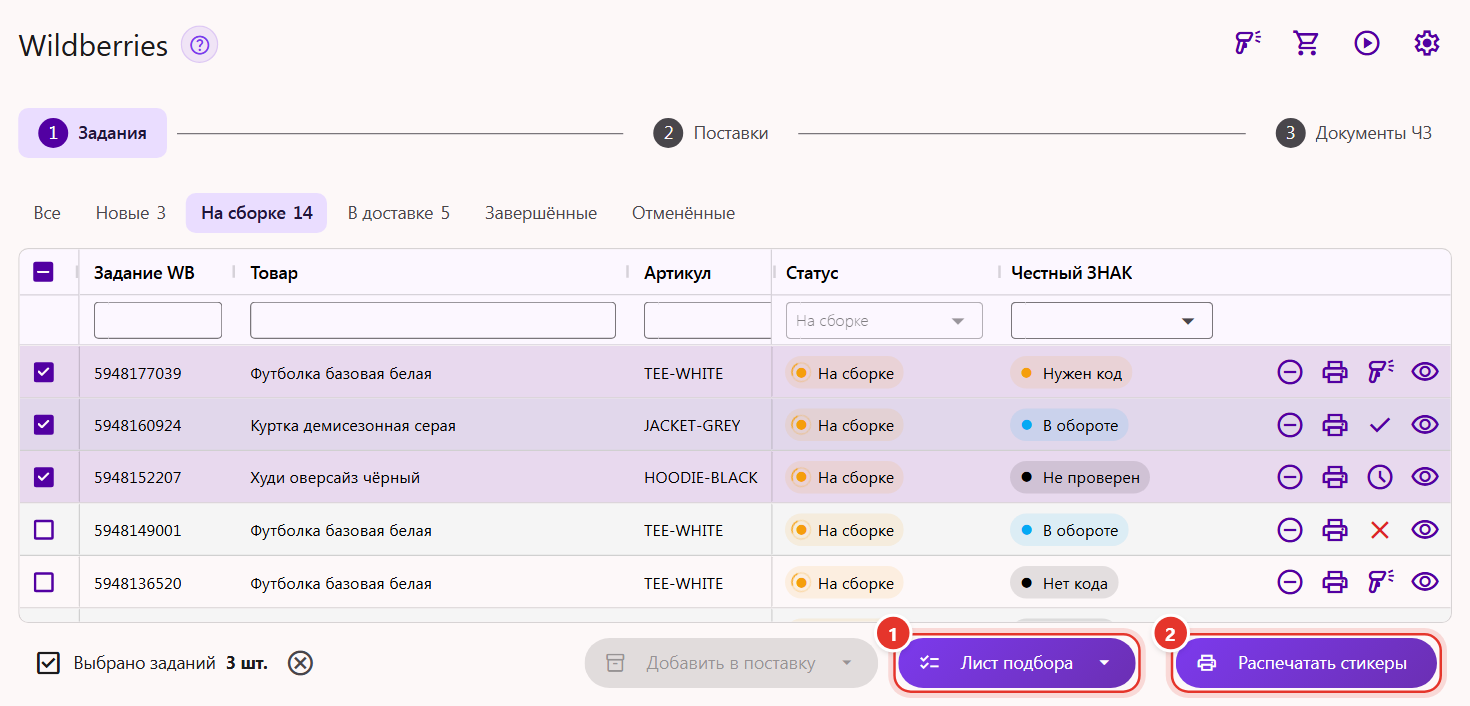Scan code for task 5948136520

1380,582
